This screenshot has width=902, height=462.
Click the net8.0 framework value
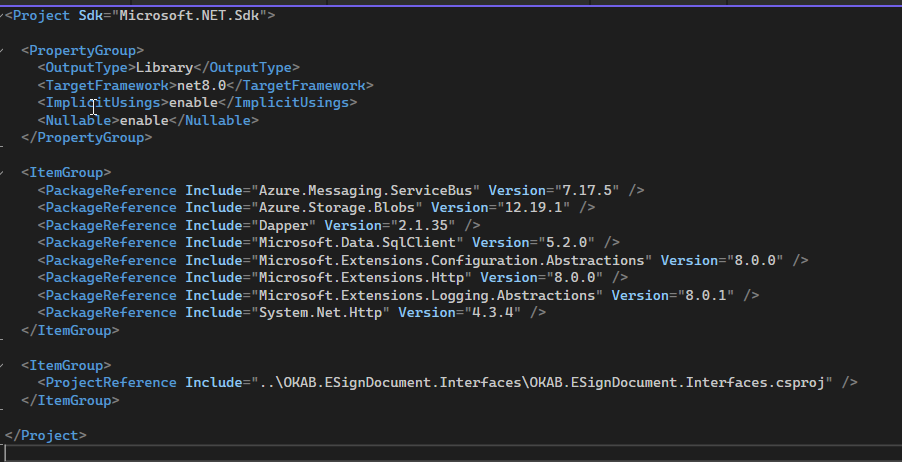click(201, 86)
